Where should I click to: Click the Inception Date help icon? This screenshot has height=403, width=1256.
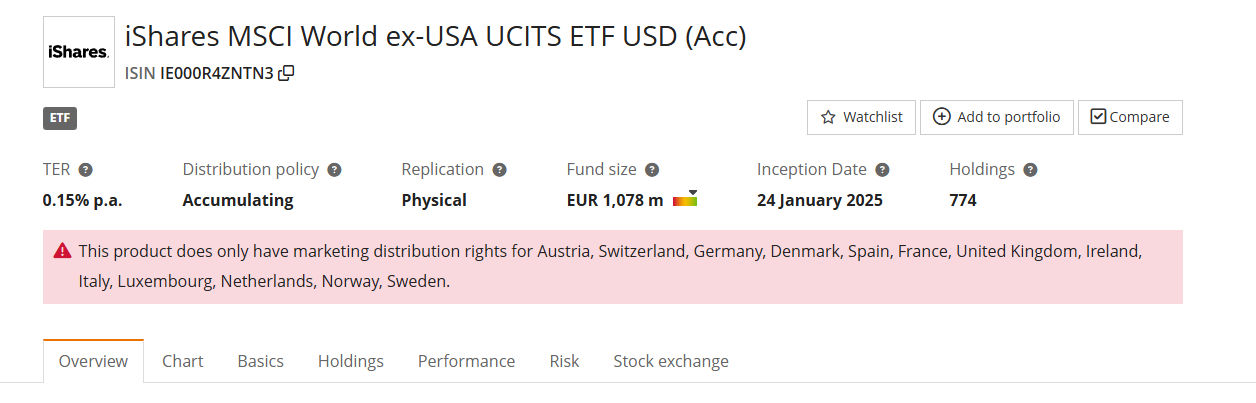882,170
